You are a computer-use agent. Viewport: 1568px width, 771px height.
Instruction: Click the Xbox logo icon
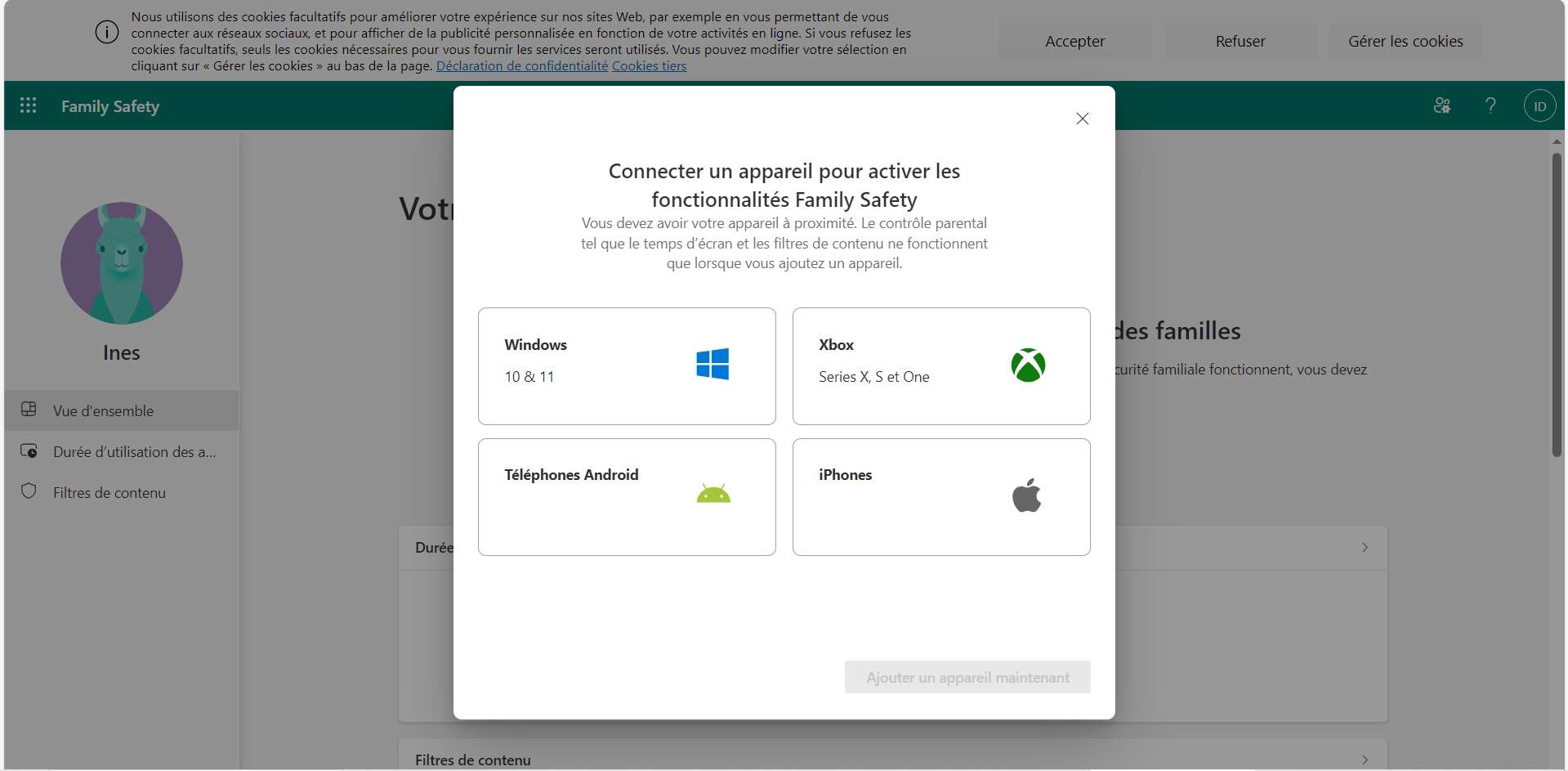(x=1028, y=365)
